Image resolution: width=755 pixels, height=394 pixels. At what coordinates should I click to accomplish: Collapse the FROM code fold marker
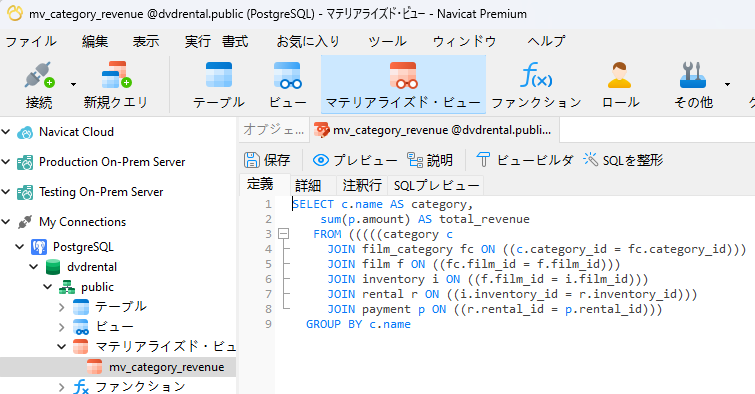[x=284, y=234]
